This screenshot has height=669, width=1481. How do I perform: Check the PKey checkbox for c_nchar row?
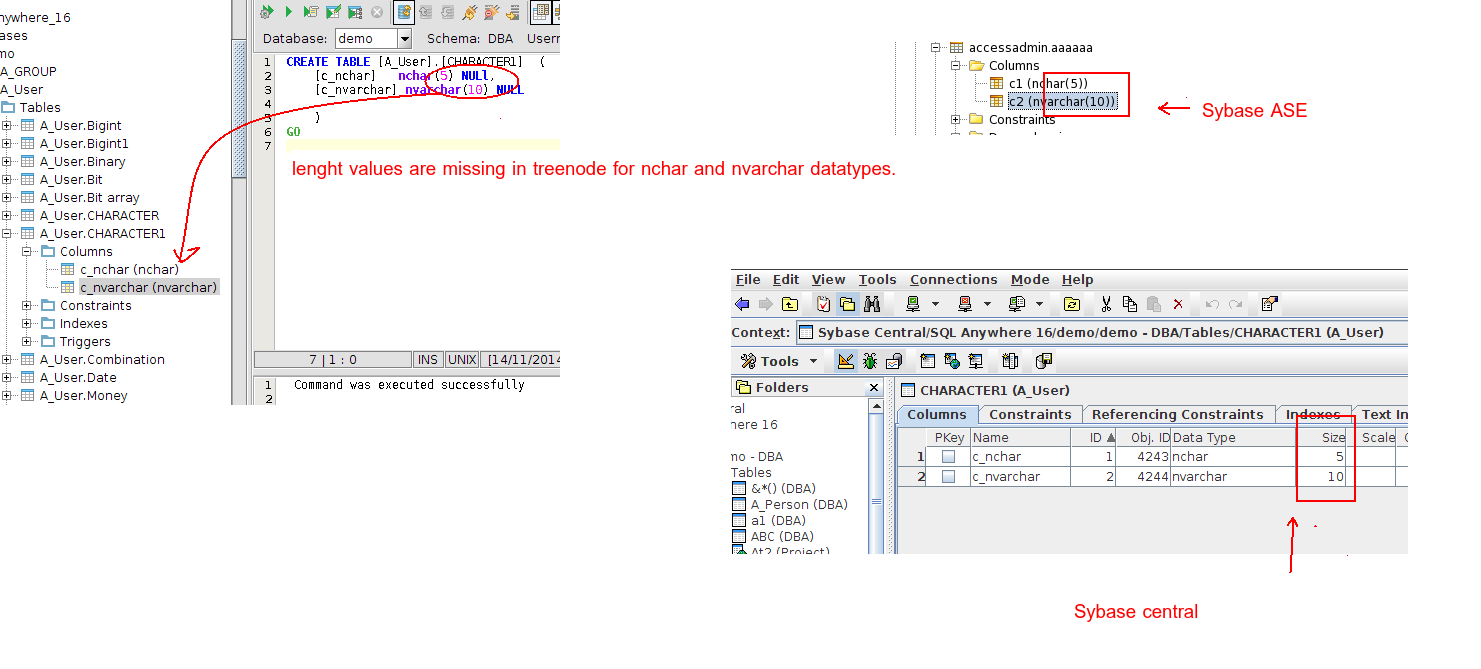pos(948,457)
